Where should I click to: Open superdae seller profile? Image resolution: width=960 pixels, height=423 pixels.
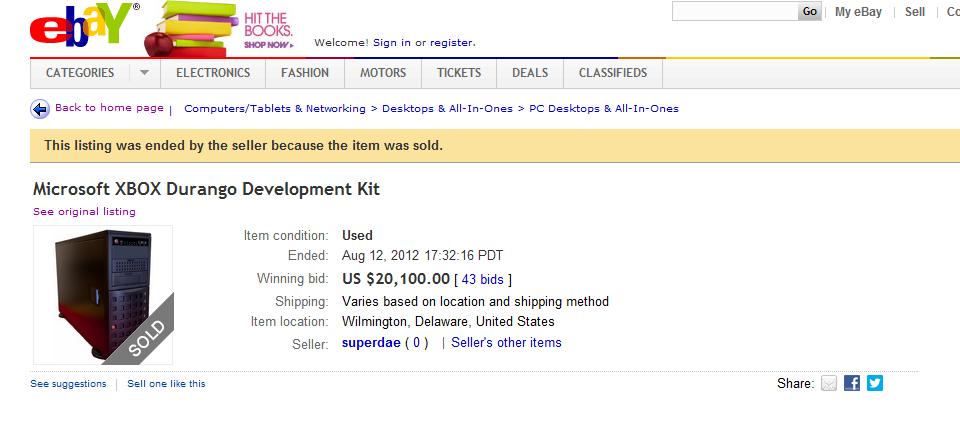click(371, 343)
